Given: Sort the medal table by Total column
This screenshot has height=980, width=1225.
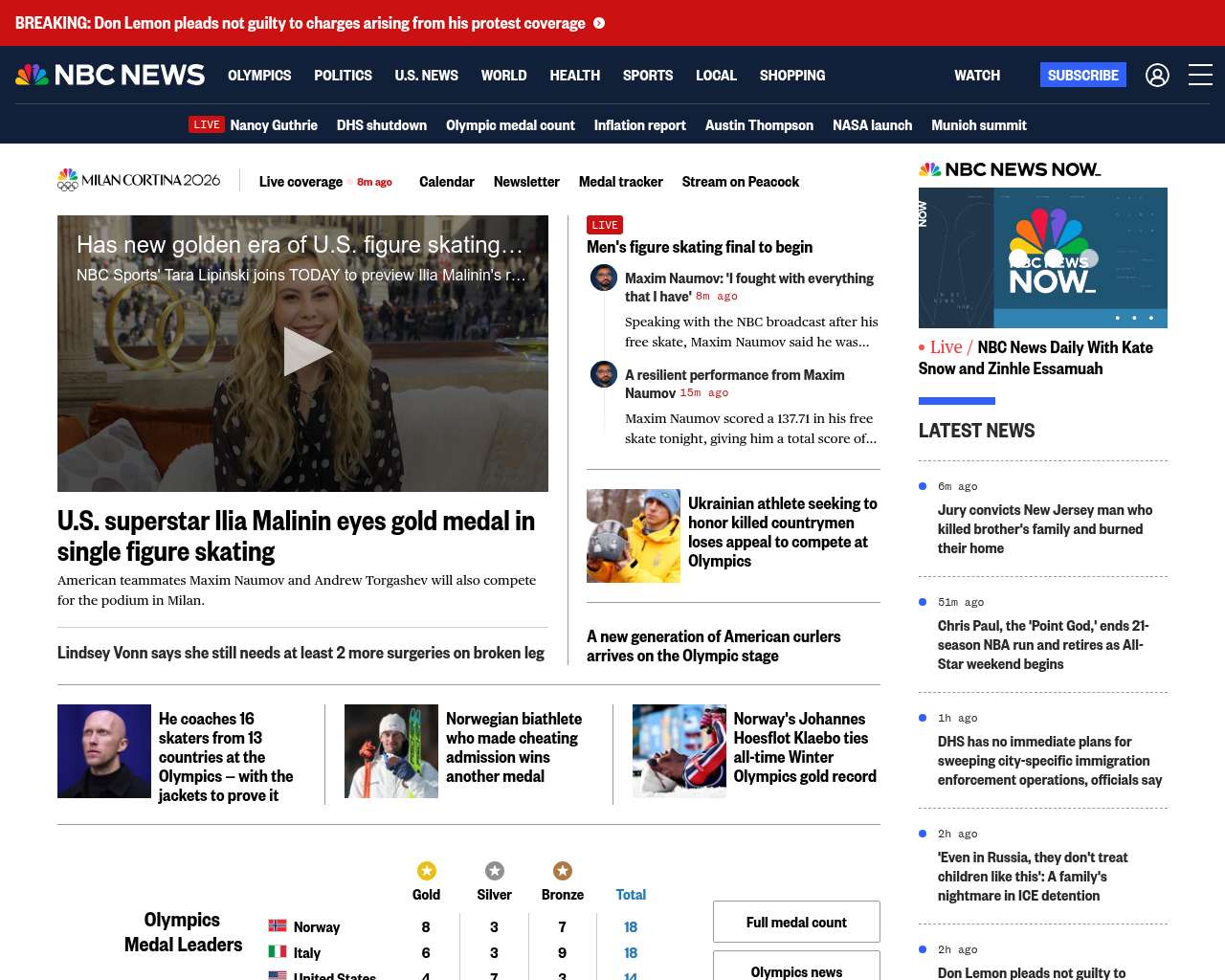Looking at the screenshot, I should pos(631,894).
